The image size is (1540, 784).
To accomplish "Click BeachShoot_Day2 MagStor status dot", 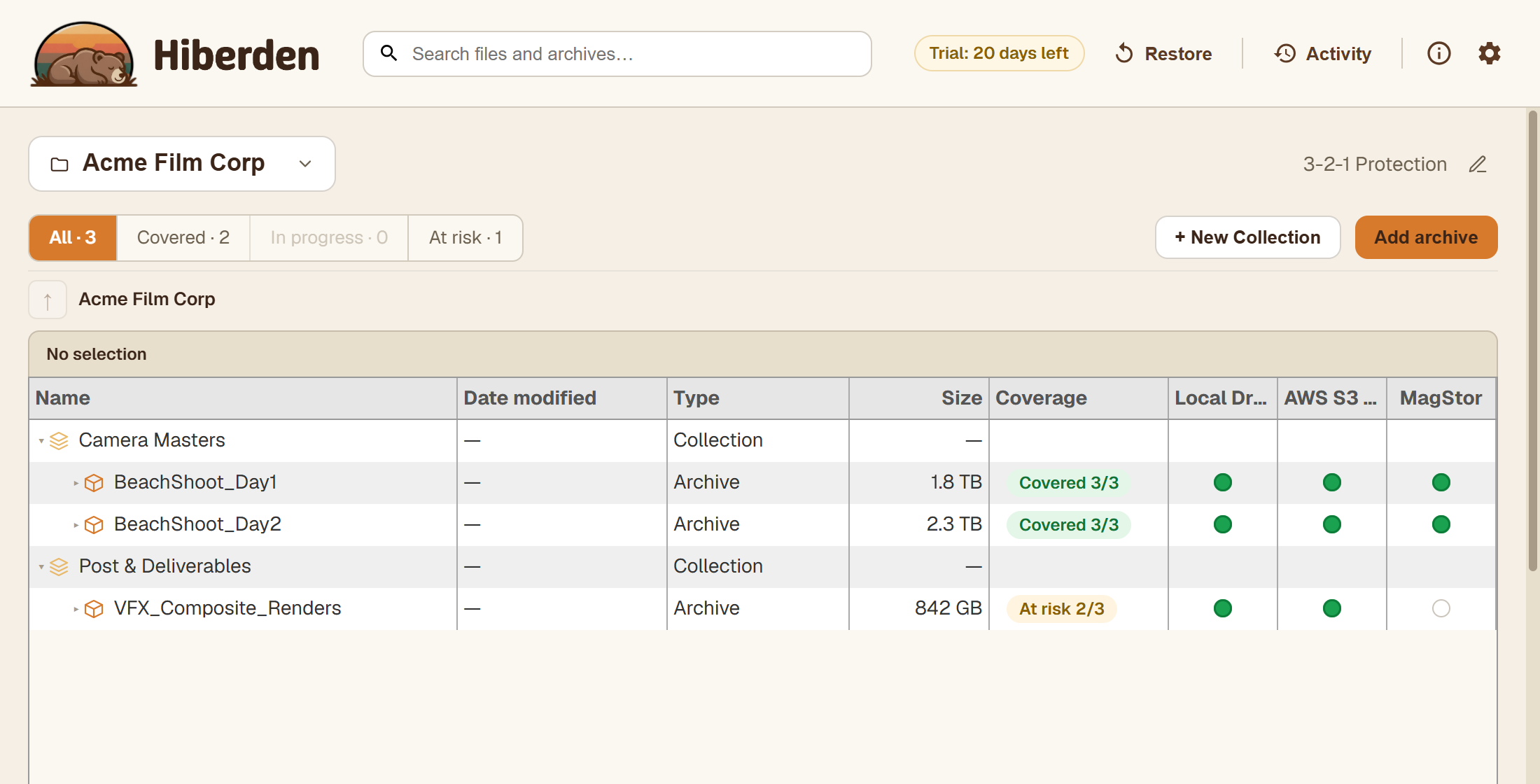I will click(x=1441, y=524).
